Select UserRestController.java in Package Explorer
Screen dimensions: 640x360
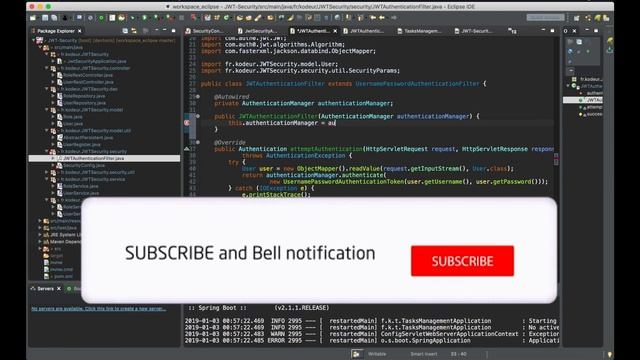tap(88, 82)
